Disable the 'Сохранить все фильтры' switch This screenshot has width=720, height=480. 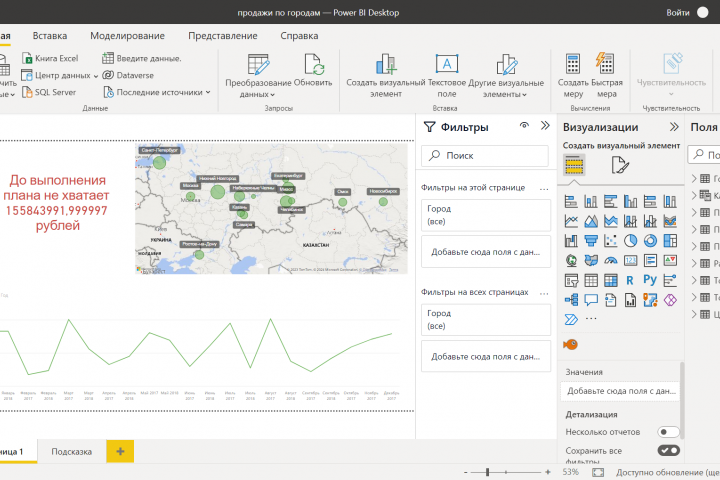(x=668, y=451)
